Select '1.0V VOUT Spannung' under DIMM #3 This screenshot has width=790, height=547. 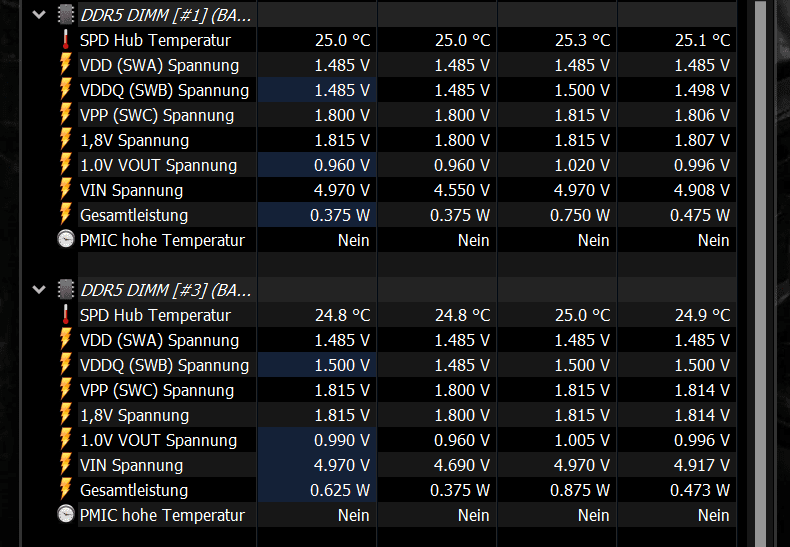158,440
